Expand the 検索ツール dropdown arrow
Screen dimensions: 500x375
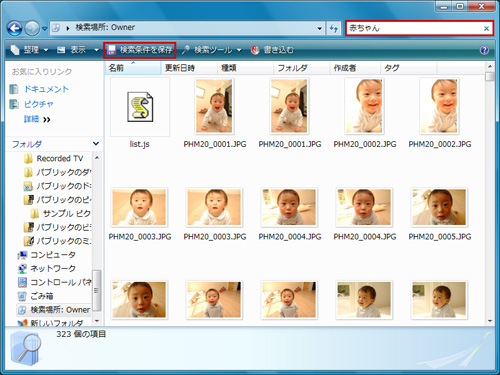tap(239, 50)
